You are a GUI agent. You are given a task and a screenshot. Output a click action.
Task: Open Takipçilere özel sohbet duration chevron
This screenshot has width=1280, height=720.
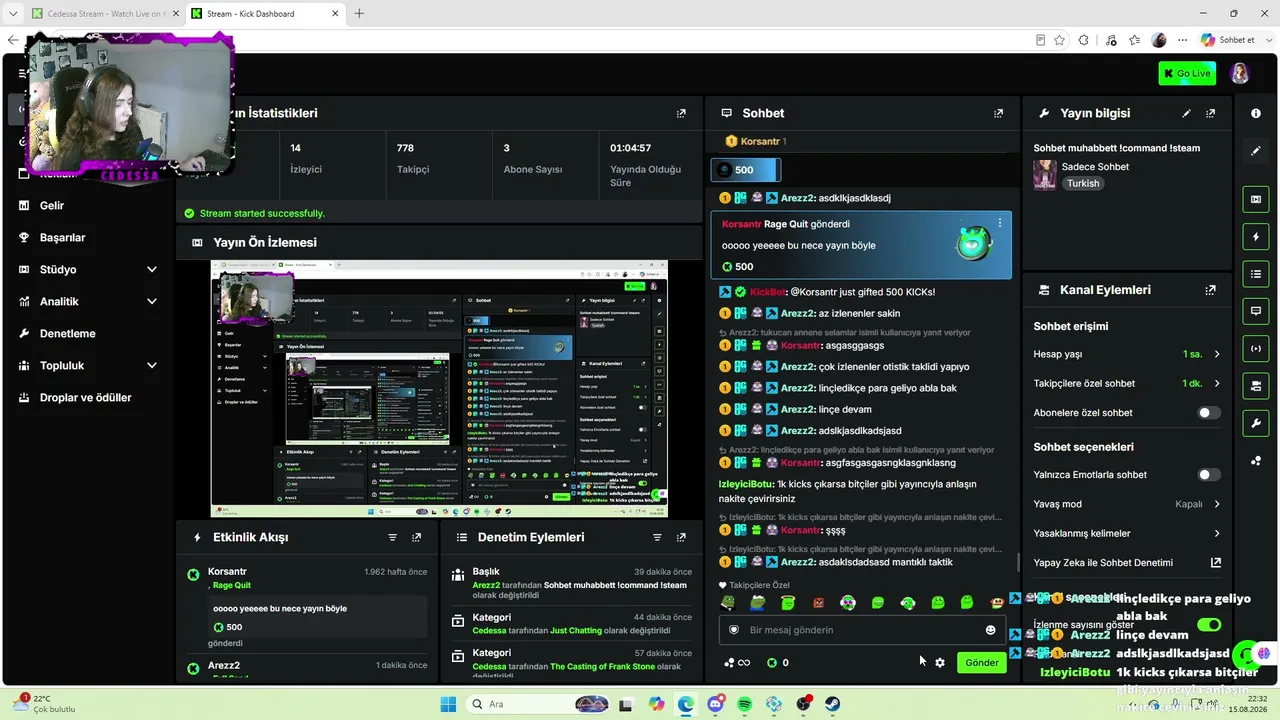[1217, 383]
